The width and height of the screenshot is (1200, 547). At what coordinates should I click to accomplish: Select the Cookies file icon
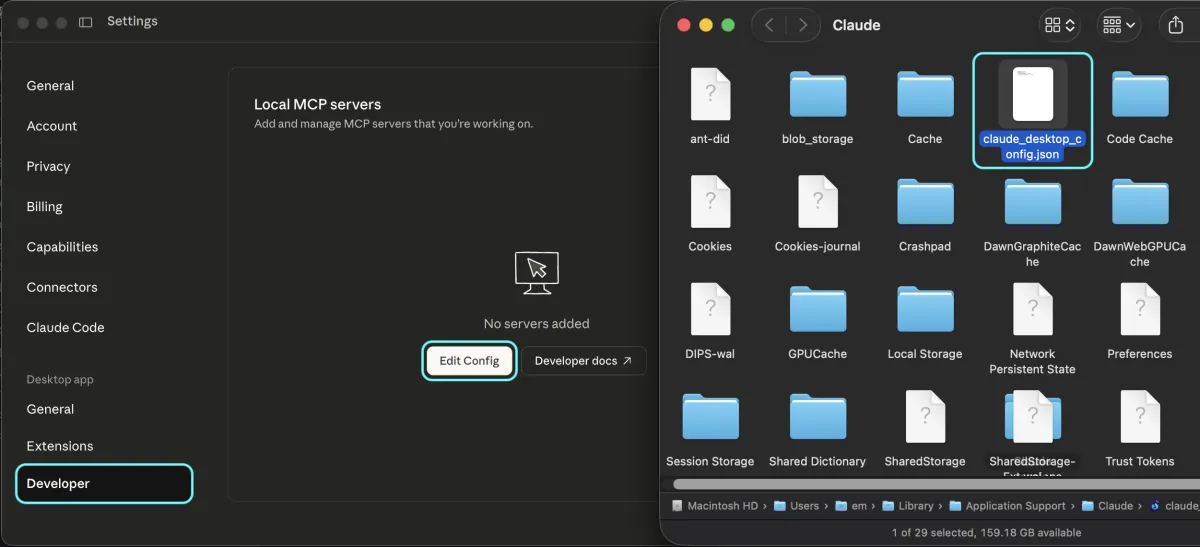710,201
